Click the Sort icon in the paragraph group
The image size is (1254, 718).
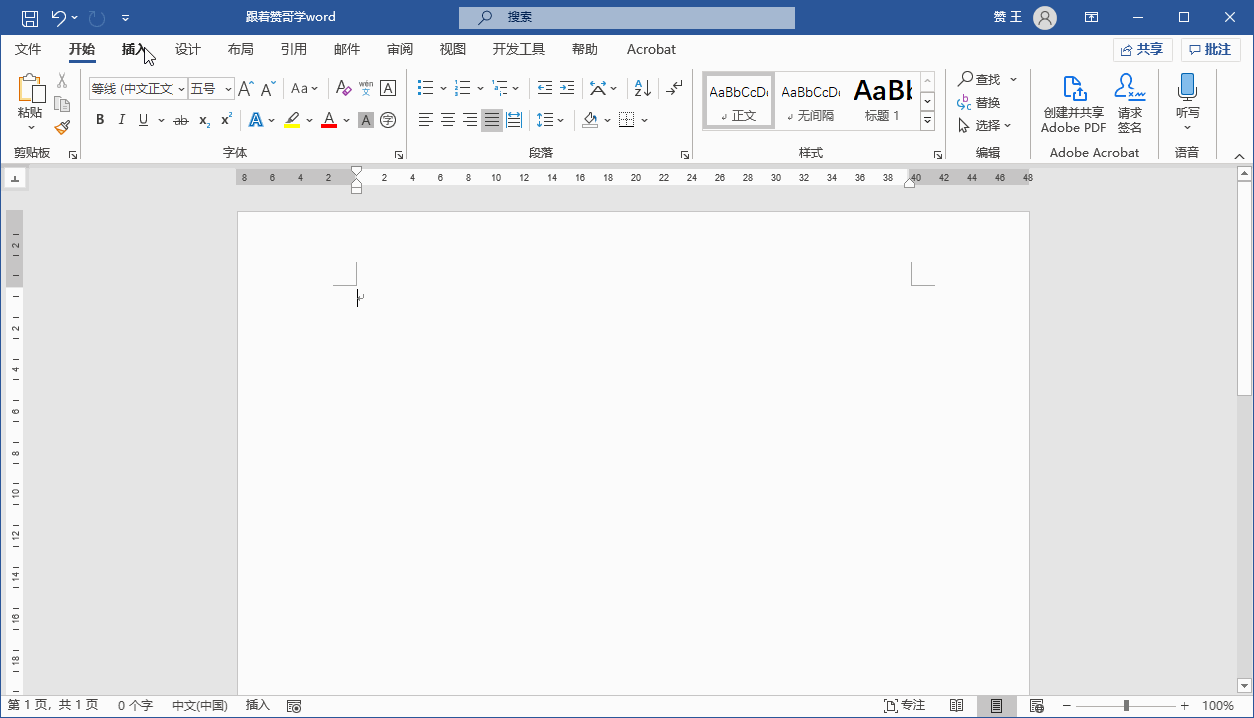[643, 88]
